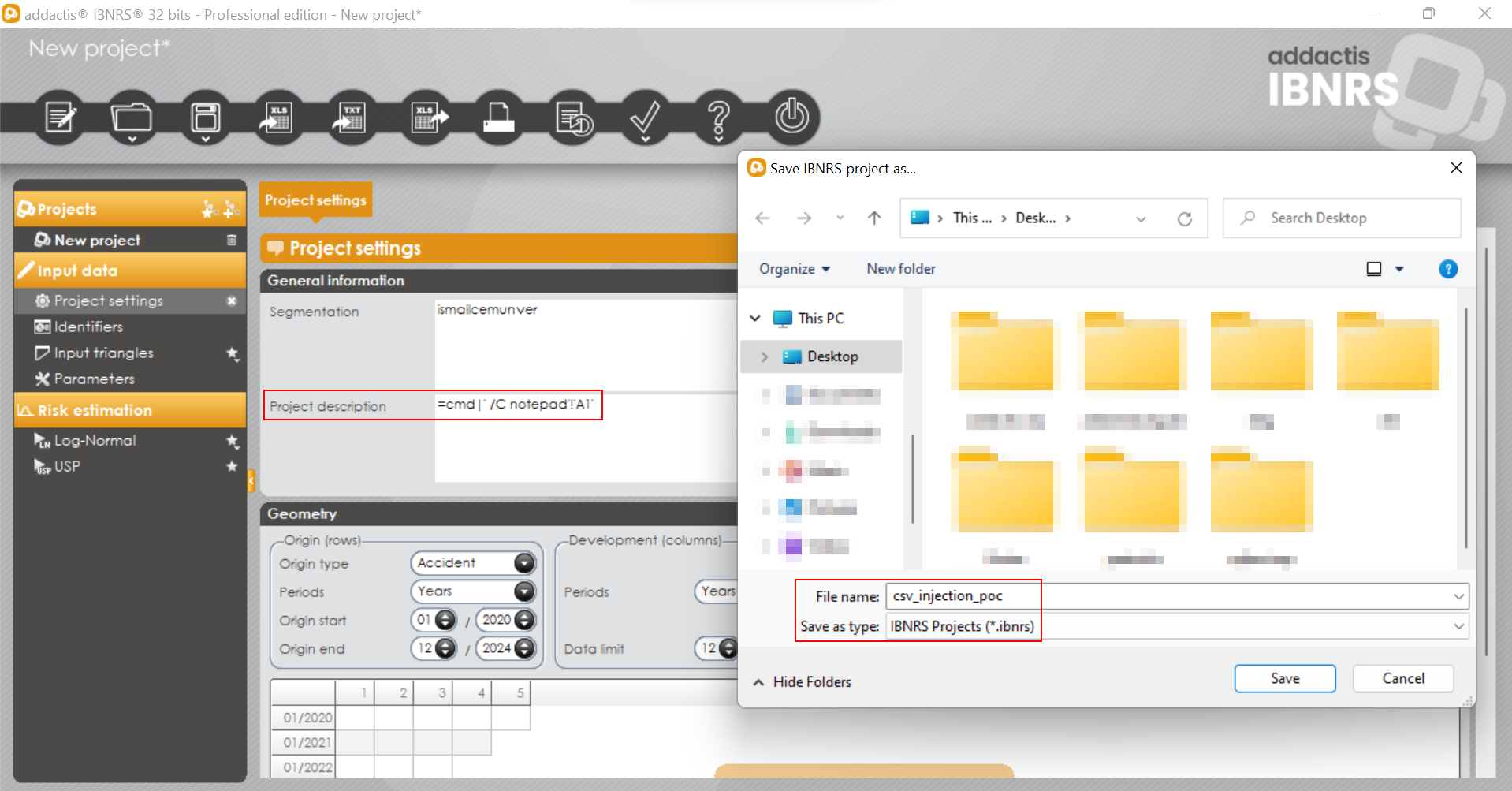Open USP risk estimation
Viewport: 1512px width, 791px height.
point(67,466)
